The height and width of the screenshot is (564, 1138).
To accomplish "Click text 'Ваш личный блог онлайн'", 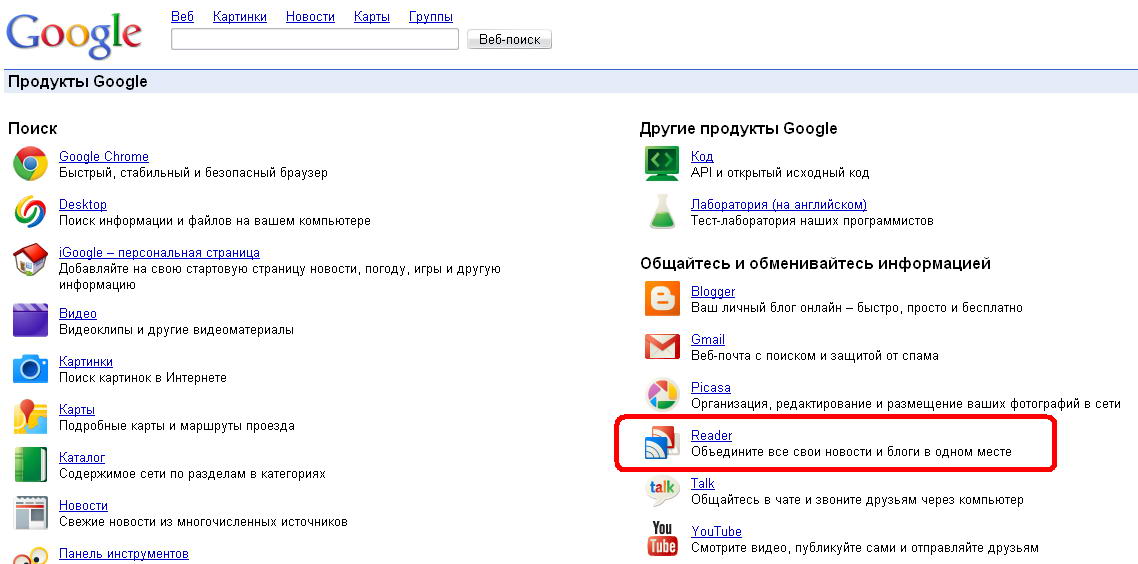I will pyautogui.click(x=765, y=308).
